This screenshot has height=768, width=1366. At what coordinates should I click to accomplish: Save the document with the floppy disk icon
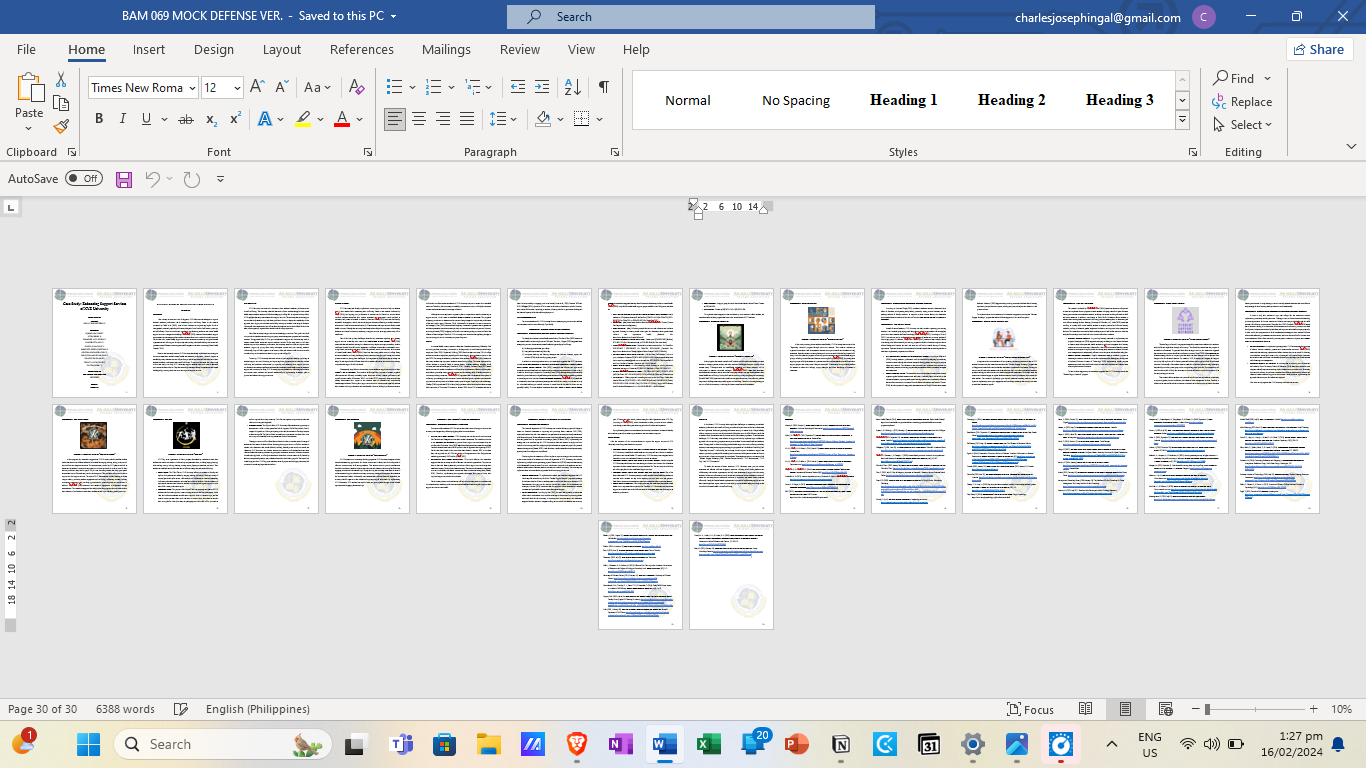124,179
